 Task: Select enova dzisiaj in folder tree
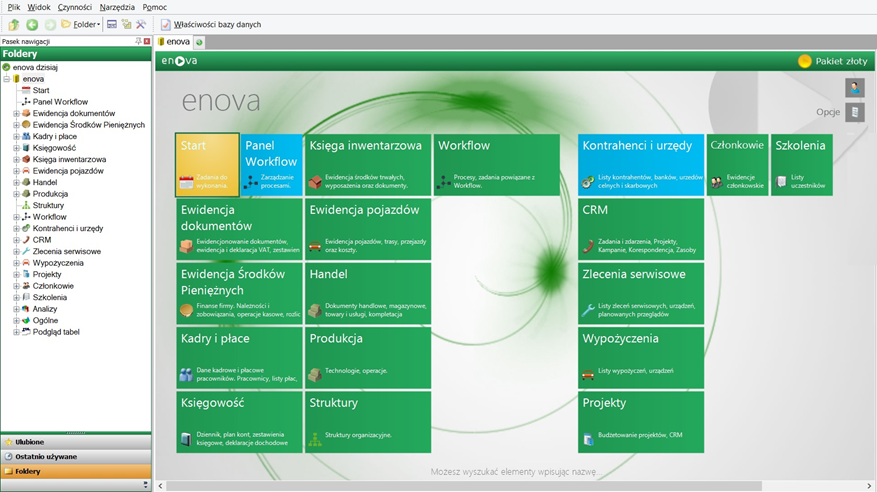[x=35, y=67]
